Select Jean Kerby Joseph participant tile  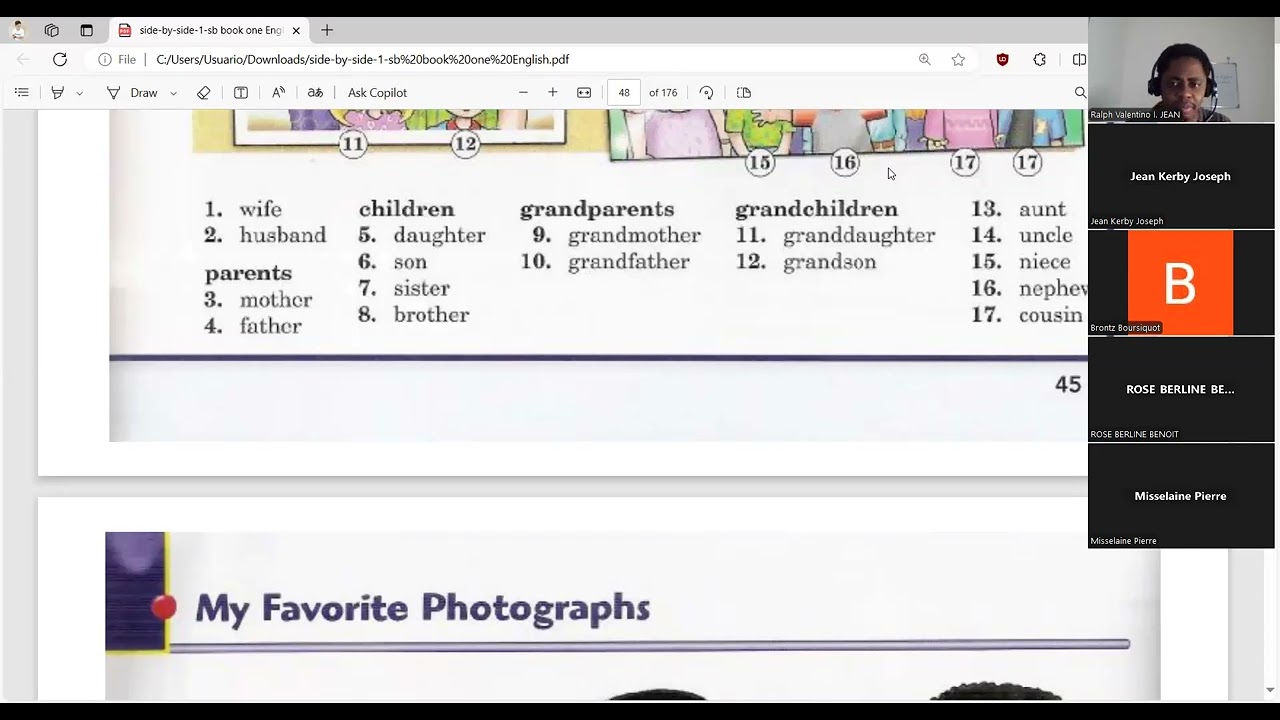(1181, 176)
